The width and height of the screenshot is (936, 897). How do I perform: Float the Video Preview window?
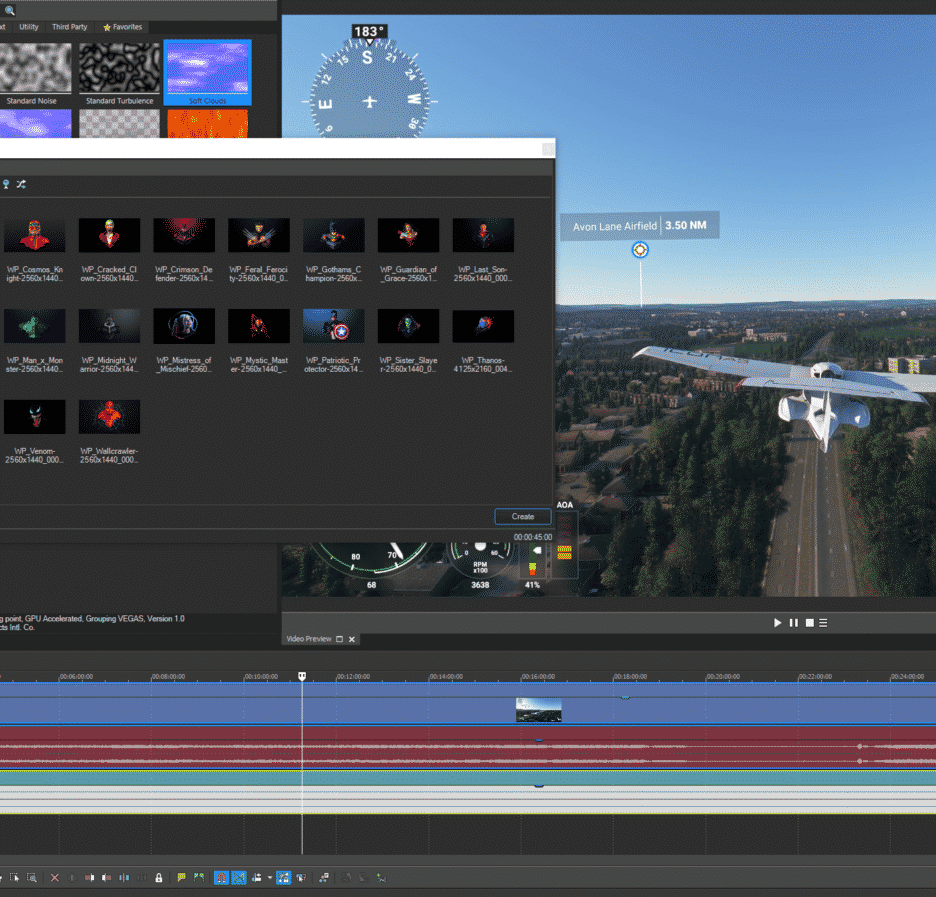tap(340, 639)
